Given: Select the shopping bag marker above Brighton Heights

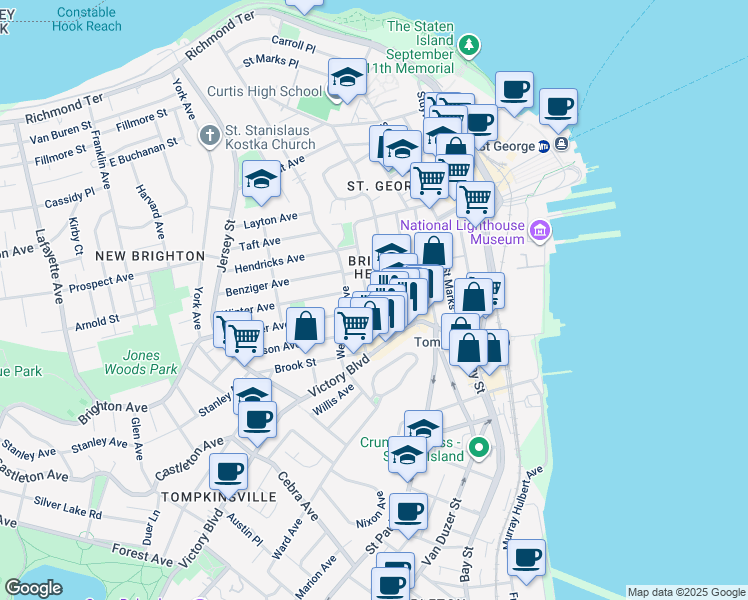Looking at the screenshot, I should pyautogui.click(x=433, y=251).
